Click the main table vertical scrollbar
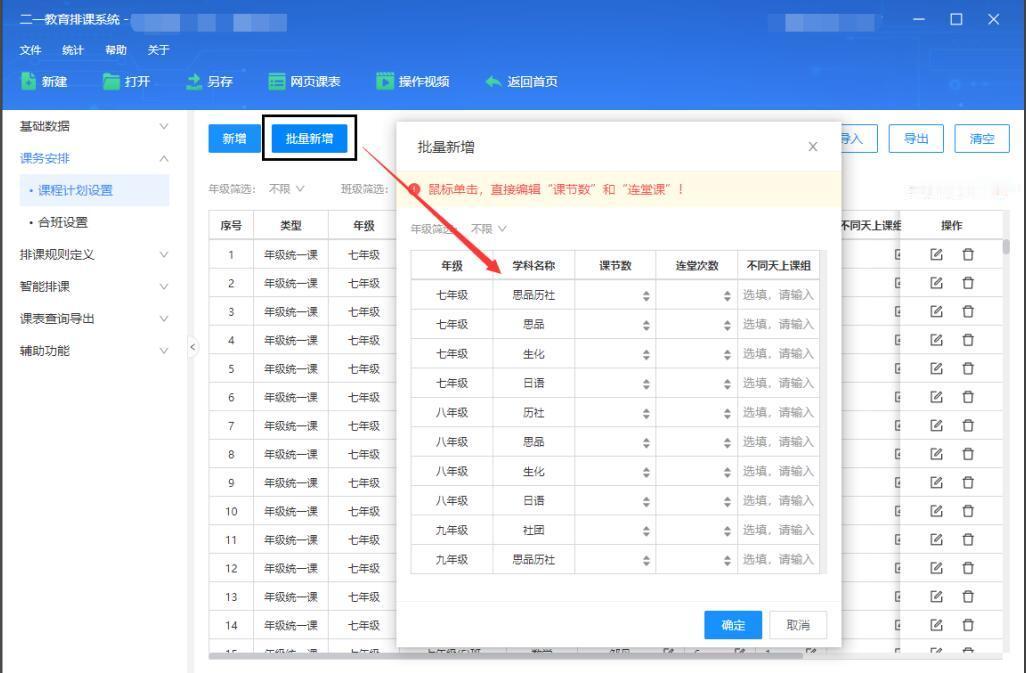Image resolution: width=1026 pixels, height=673 pixels. pos(1006,247)
